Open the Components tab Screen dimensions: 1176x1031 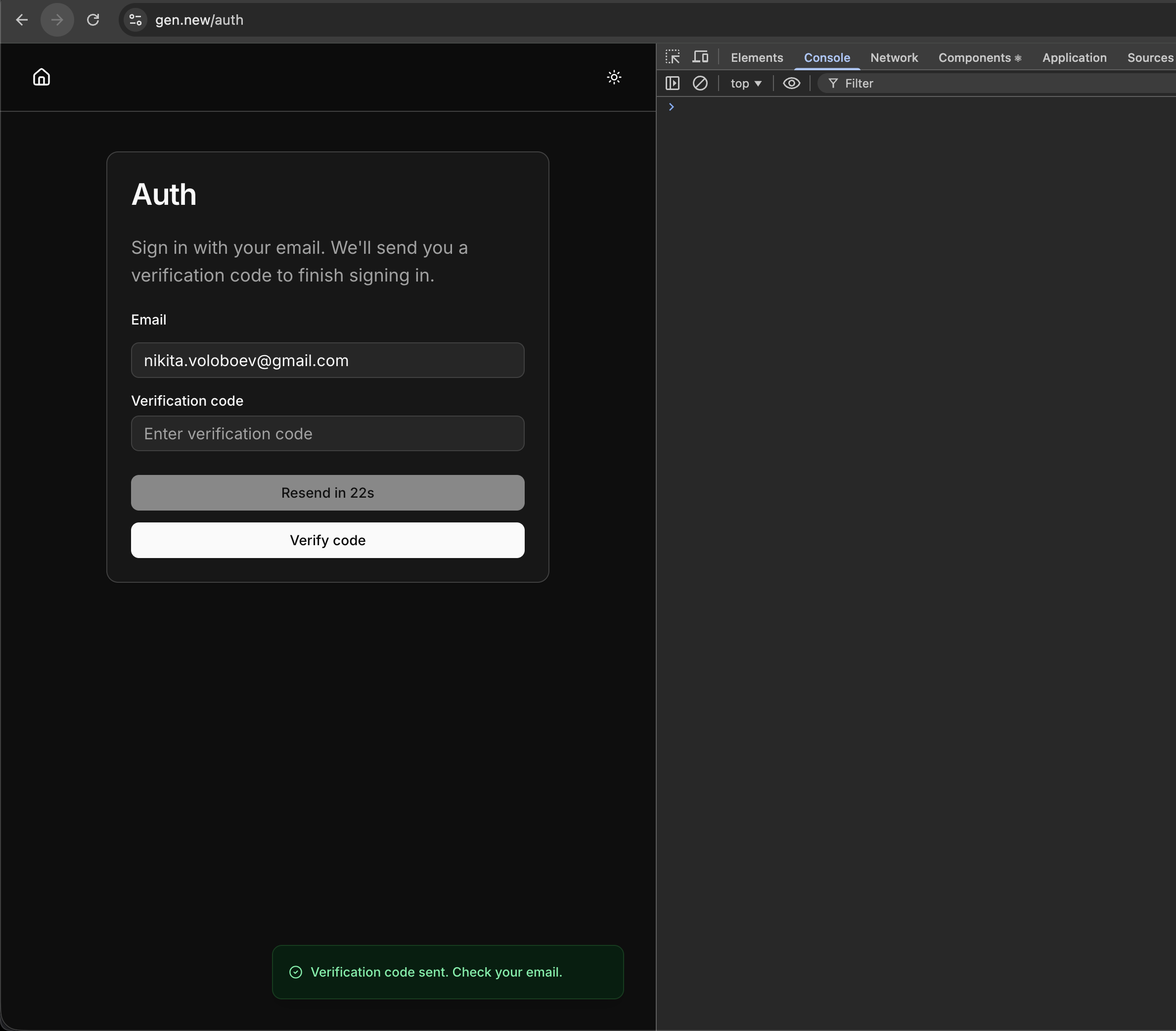tap(980, 57)
